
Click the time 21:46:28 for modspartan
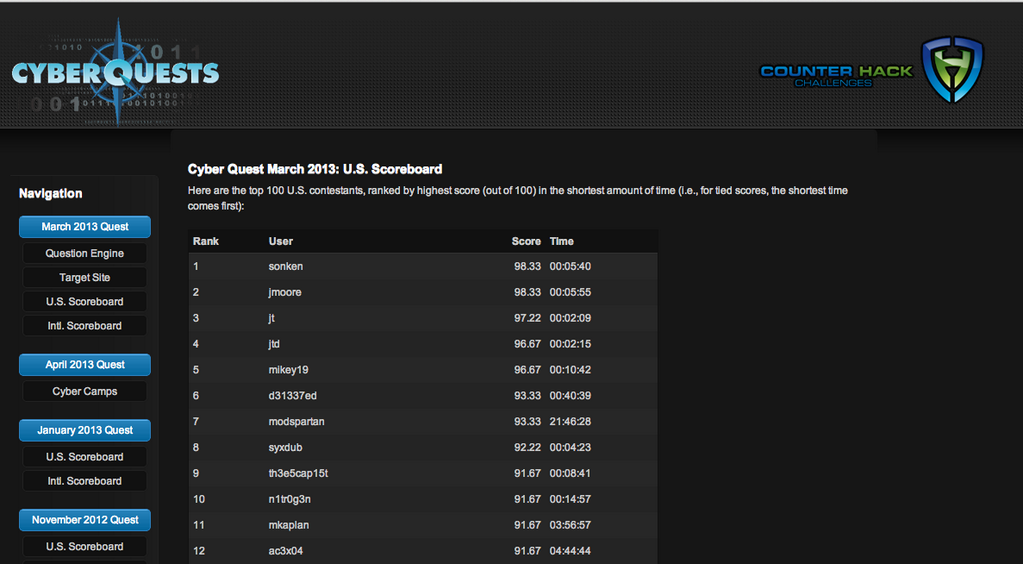(570, 422)
